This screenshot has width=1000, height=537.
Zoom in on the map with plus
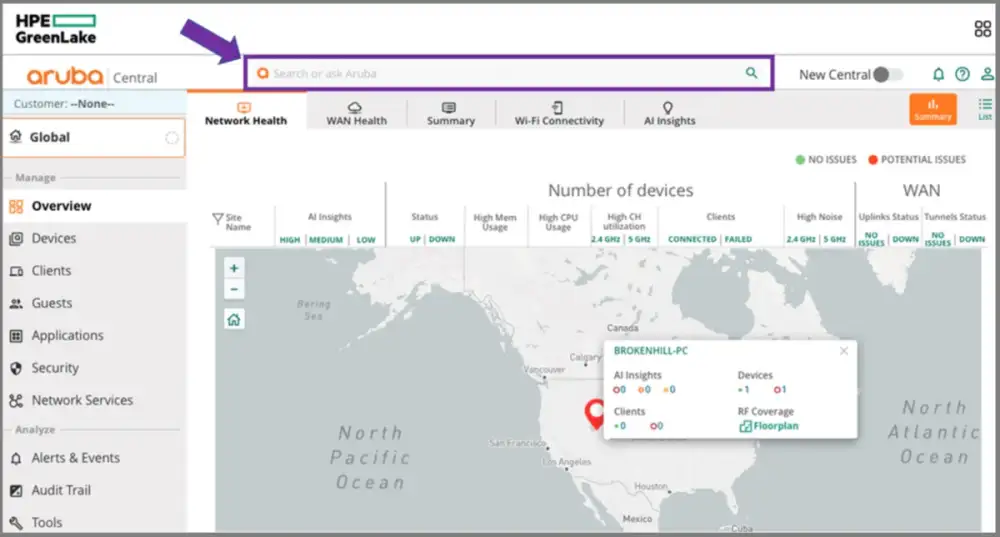point(234,268)
